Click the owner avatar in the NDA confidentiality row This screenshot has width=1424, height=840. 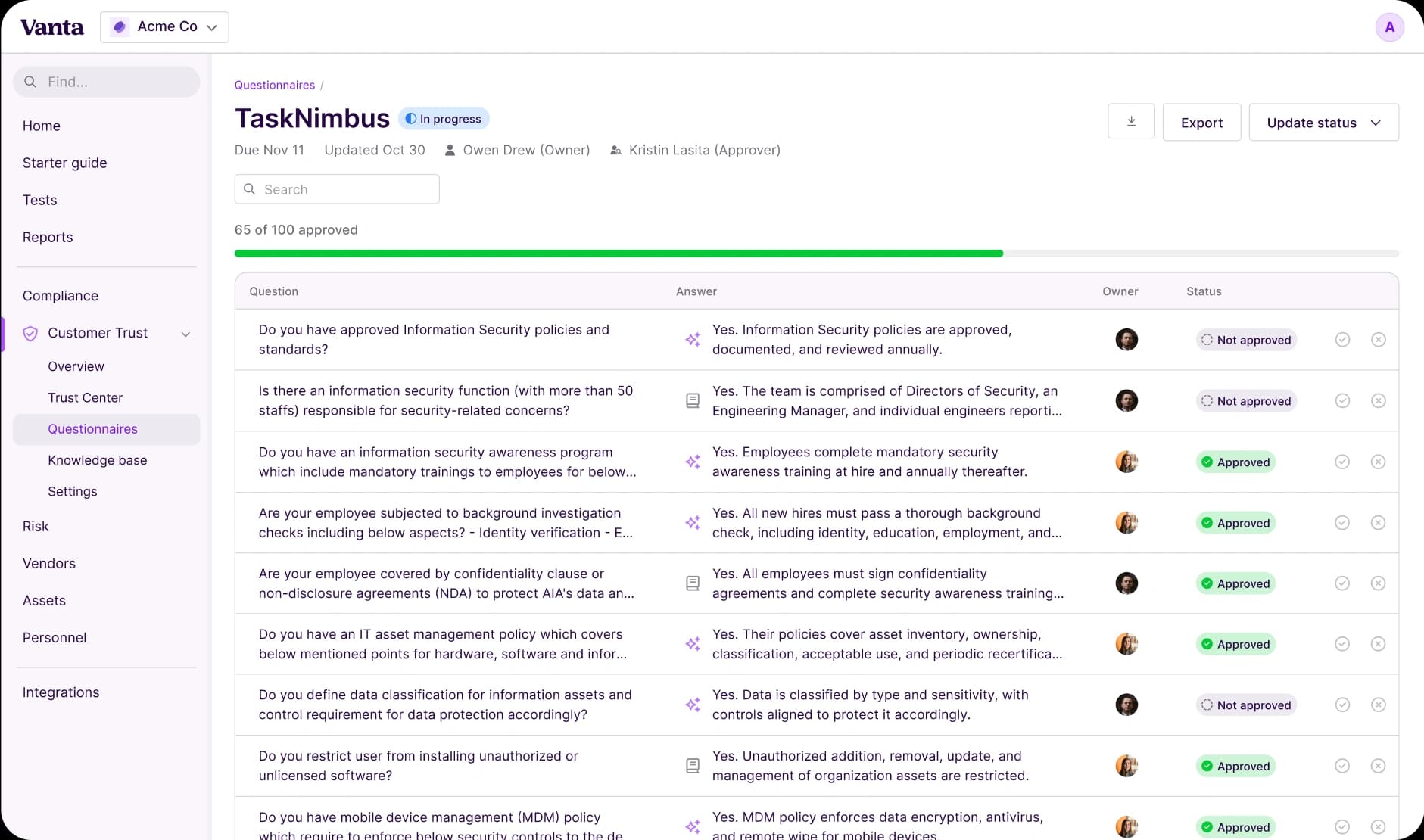[x=1126, y=583]
